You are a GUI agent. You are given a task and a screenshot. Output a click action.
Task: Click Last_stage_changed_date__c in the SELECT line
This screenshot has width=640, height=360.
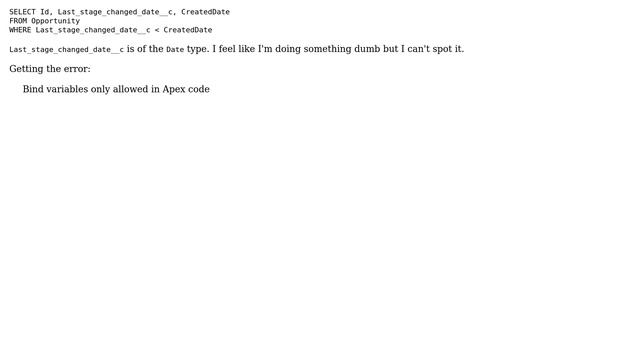[117, 12]
